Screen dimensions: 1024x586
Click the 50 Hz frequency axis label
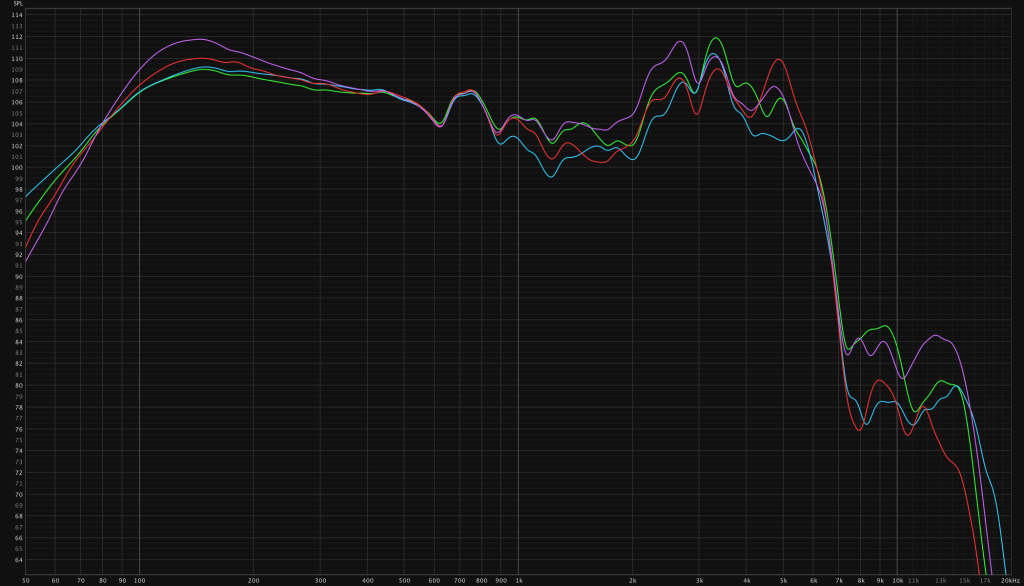click(25, 580)
